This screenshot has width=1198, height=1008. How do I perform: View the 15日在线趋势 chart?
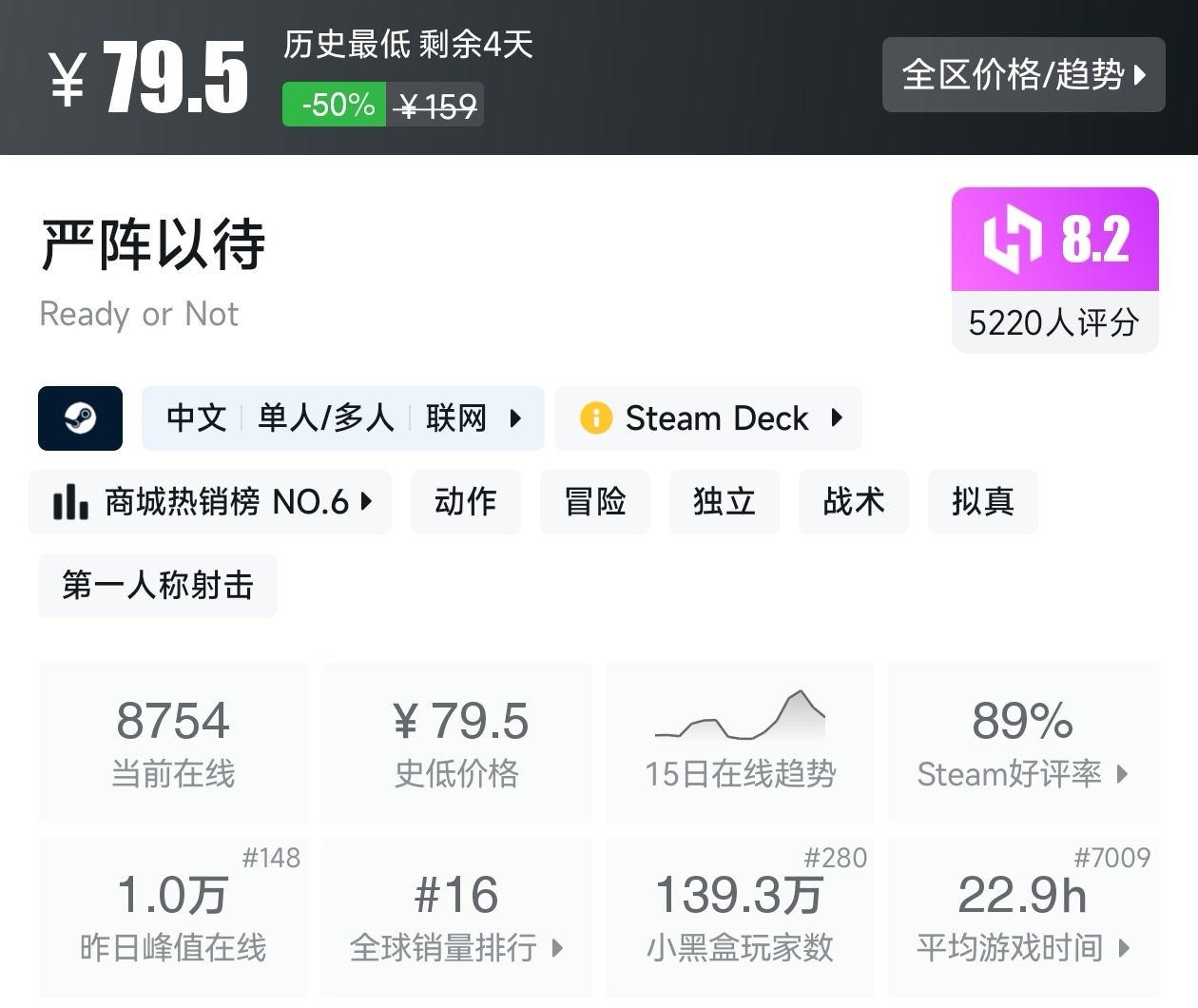click(x=740, y=743)
